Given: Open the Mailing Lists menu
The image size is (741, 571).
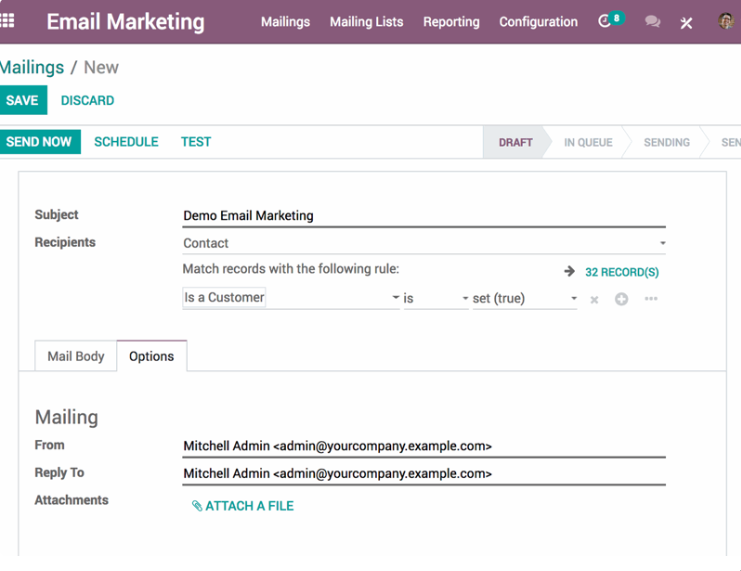Looking at the screenshot, I should click(x=366, y=22).
